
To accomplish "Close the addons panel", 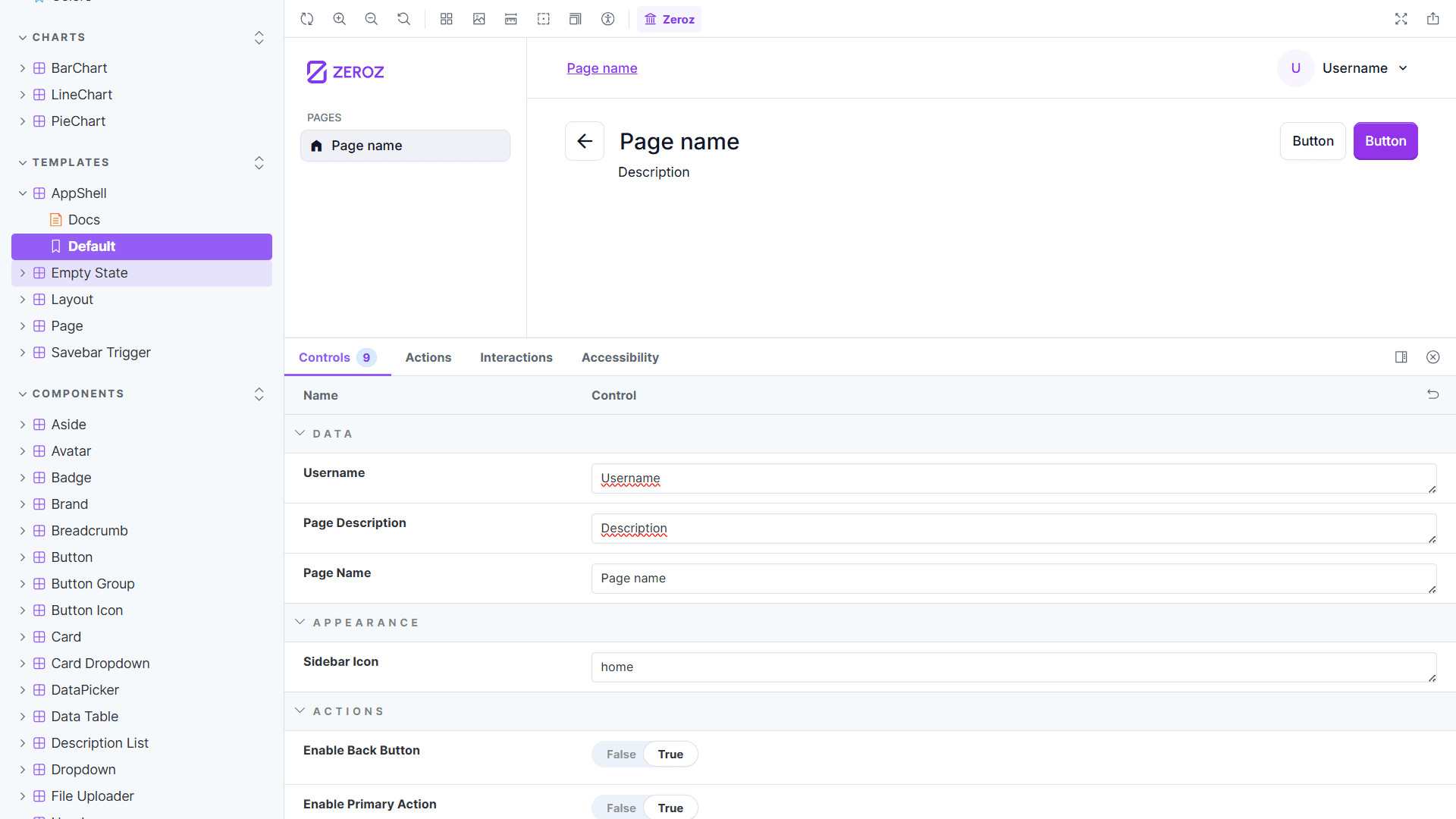I will [x=1433, y=357].
